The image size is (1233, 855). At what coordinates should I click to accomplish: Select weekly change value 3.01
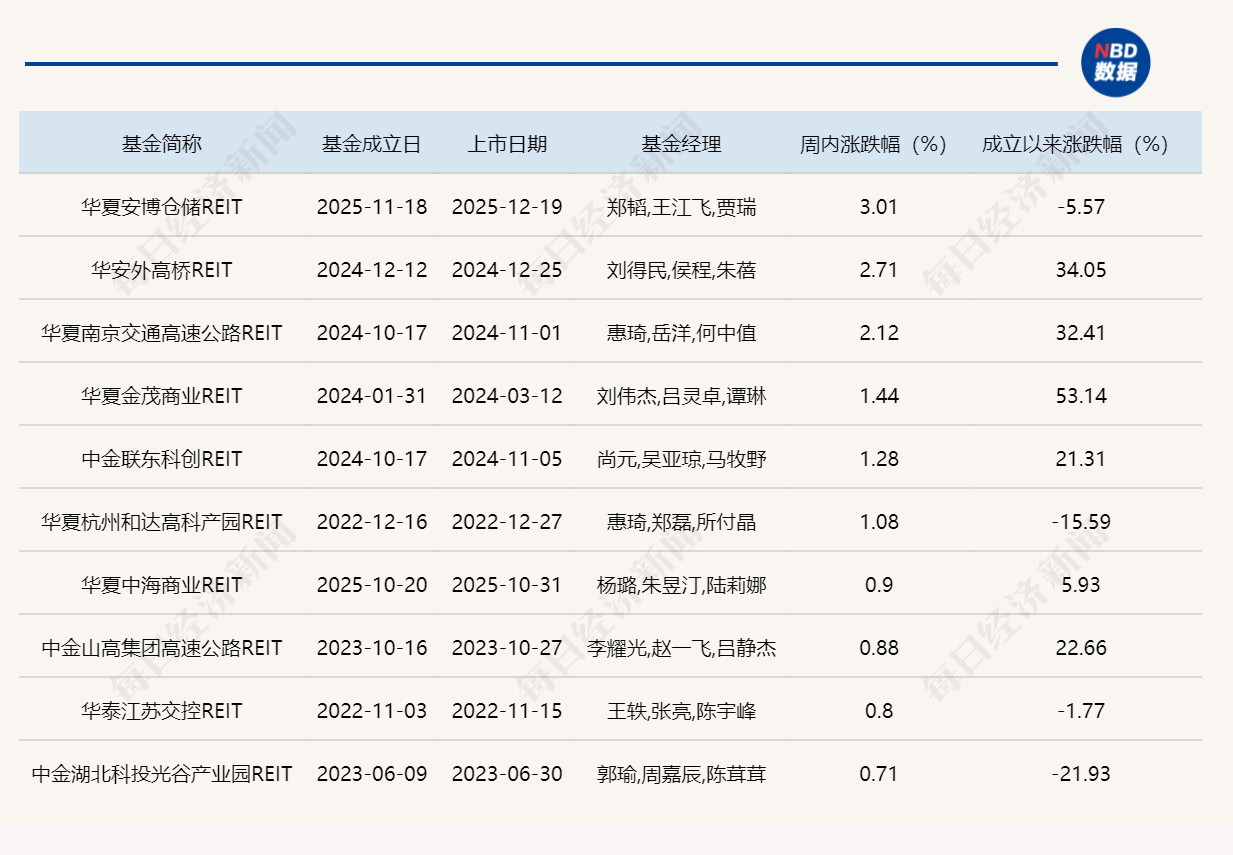pos(879,207)
